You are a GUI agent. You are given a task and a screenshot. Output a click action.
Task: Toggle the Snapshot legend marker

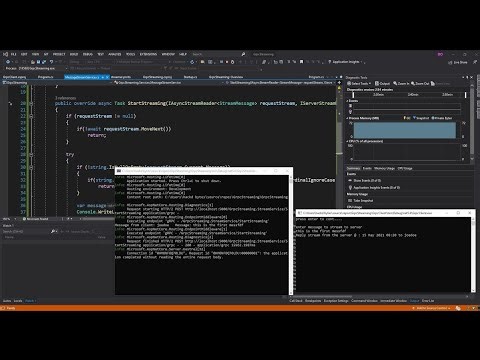pos(421,118)
